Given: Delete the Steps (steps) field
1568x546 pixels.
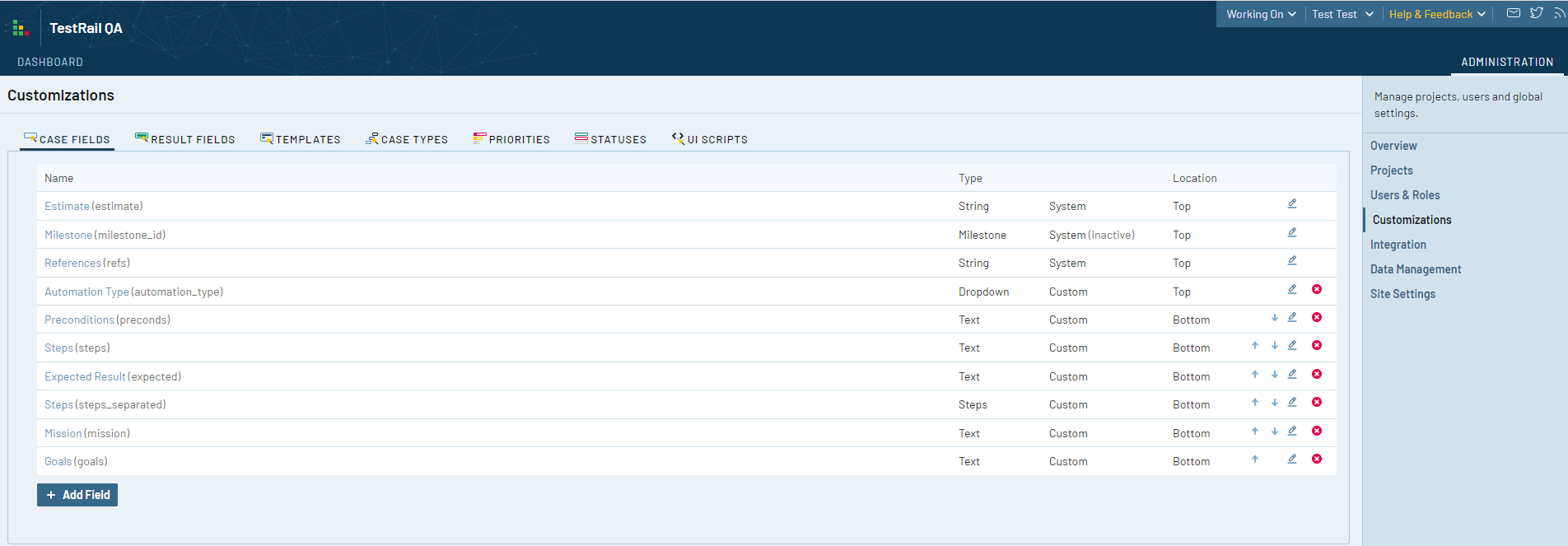Looking at the screenshot, I should pyautogui.click(x=1317, y=345).
